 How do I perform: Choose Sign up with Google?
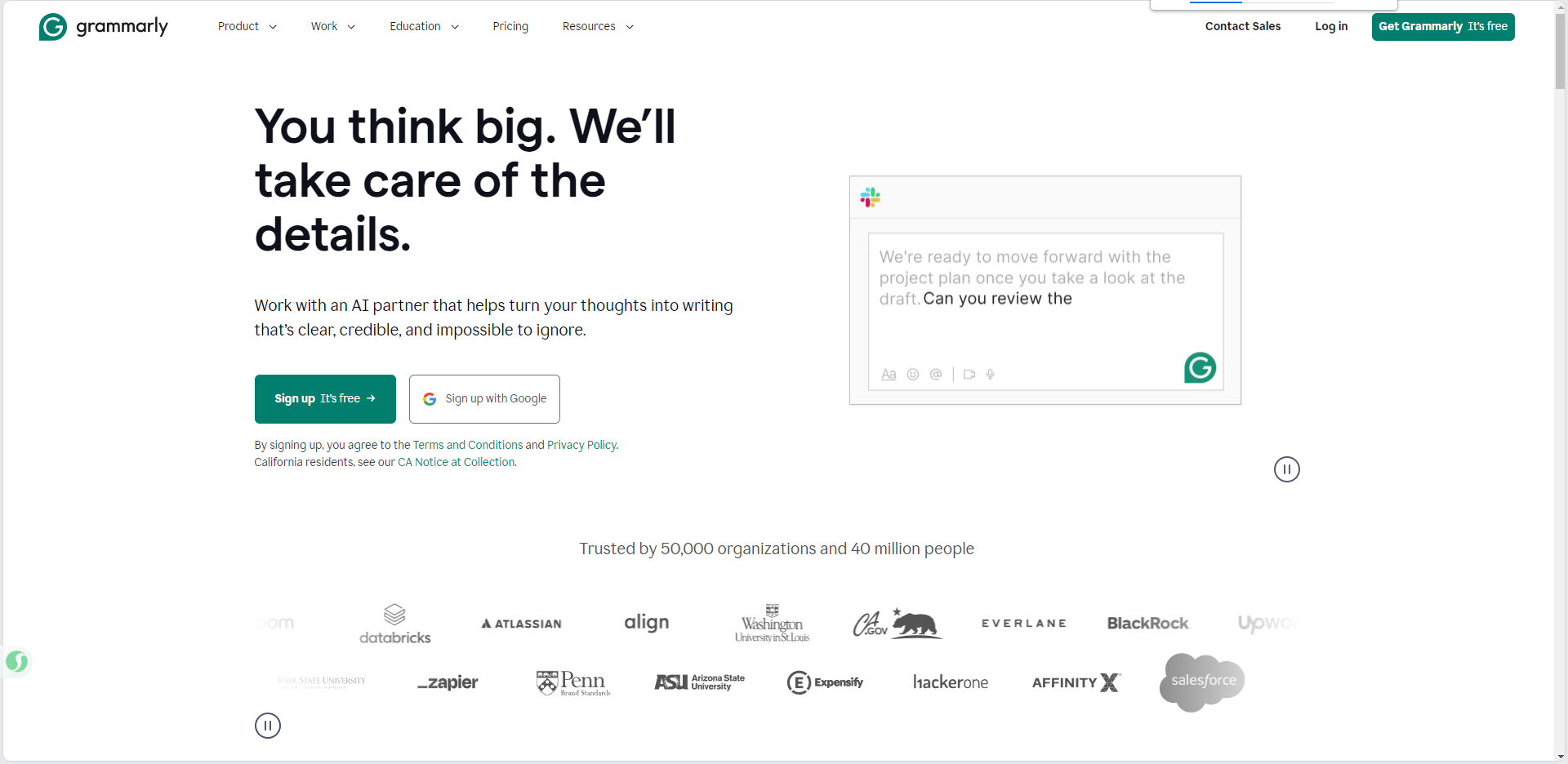pyautogui.click(x=484, y=399)
